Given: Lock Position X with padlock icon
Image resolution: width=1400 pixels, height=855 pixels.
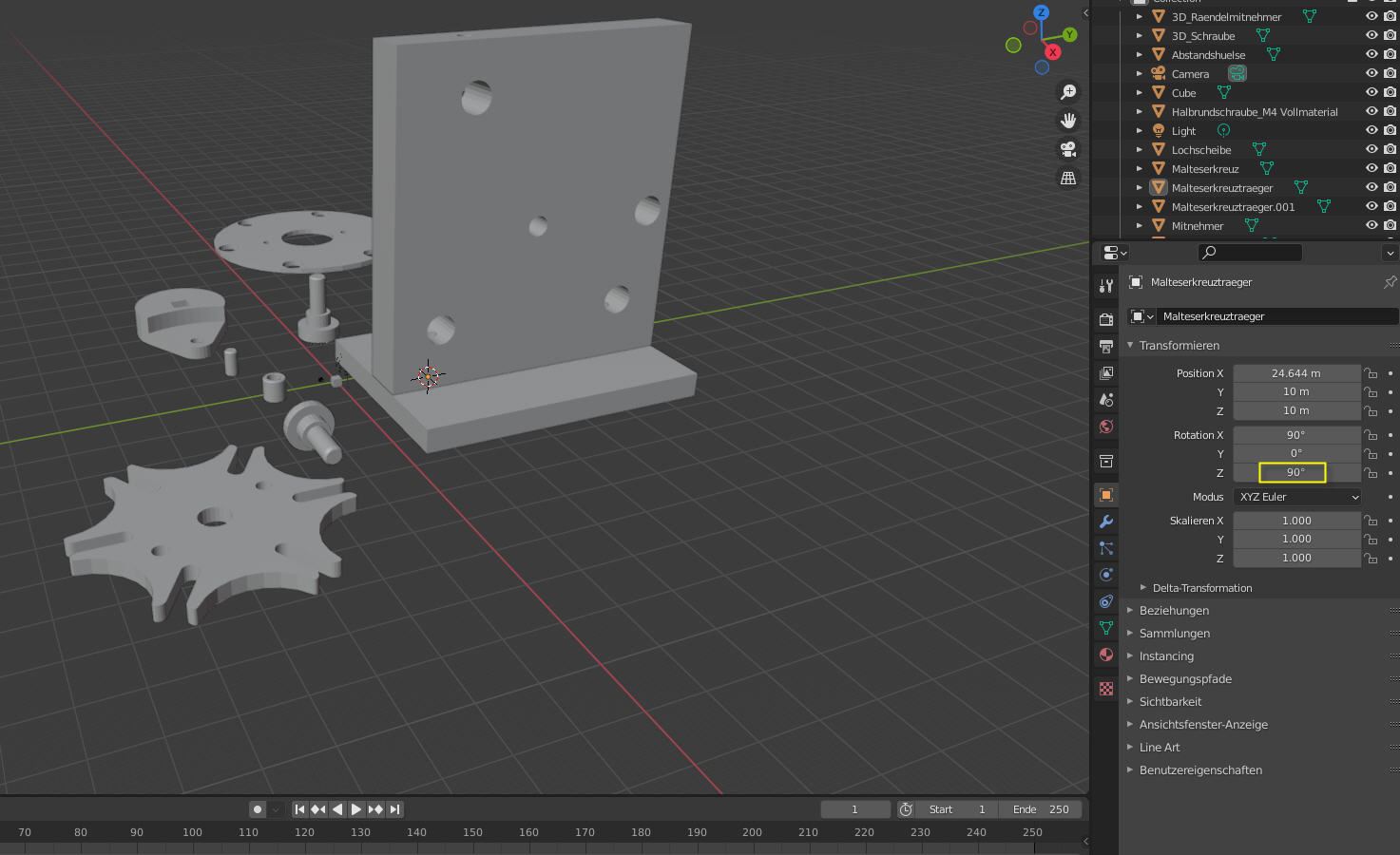Looking at the screenshot, I should point(1371,373).
